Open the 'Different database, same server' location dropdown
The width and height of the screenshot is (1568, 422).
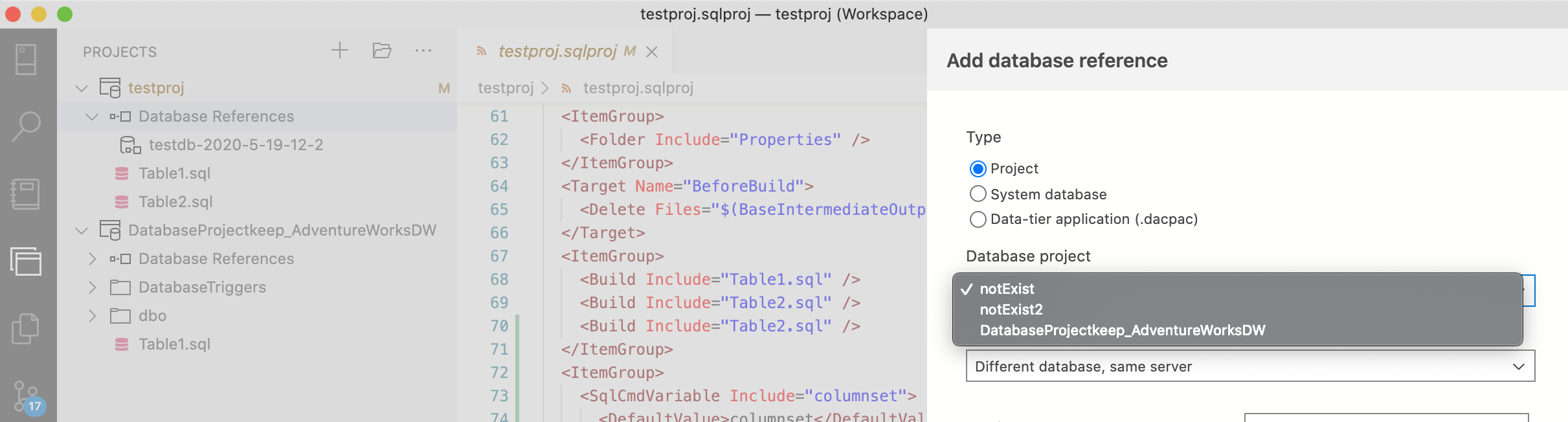pos(1250,366)
